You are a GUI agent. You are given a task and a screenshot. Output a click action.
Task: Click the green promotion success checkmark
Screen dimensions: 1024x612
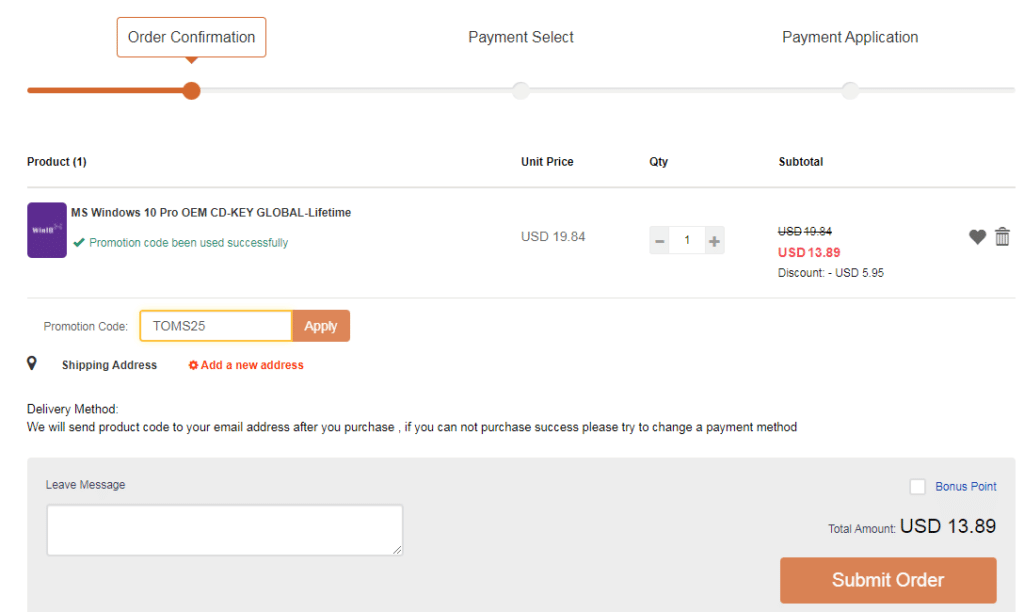click(79, 242)
